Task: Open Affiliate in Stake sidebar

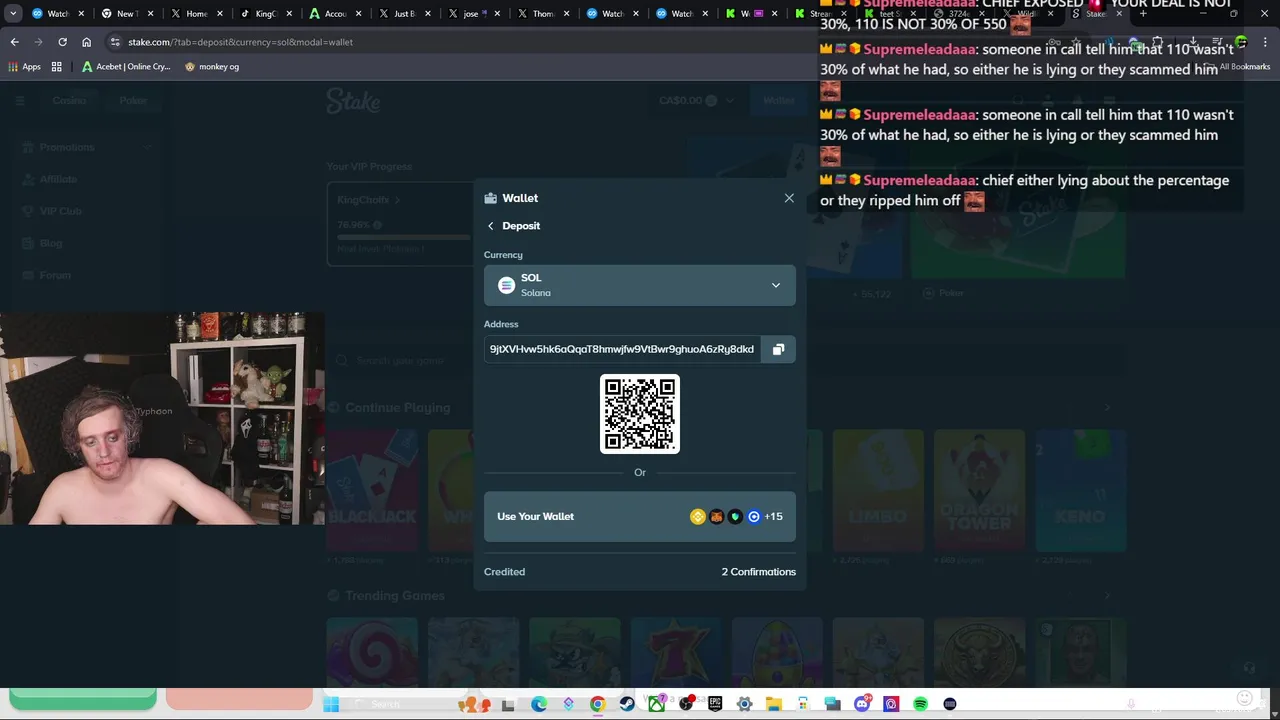Action: pos(58,179)
